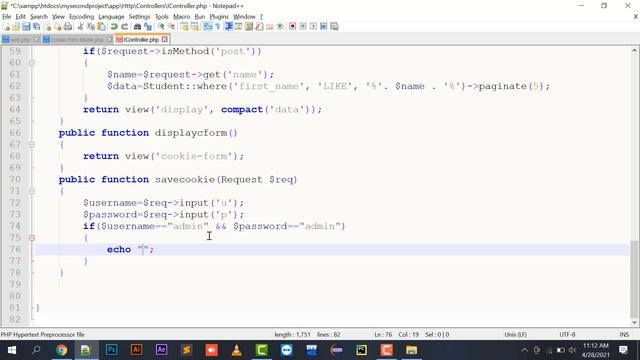640x360 pixels.
Task: Open the File menu
Action: (7, 17)
